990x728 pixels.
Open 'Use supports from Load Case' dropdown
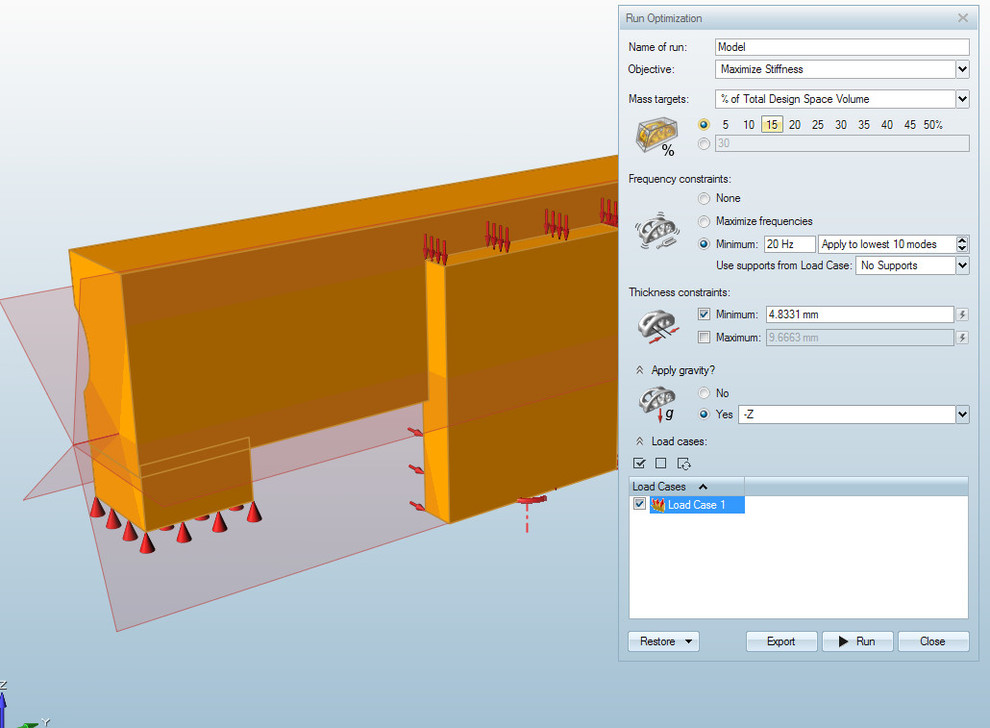[x=962, y=266]
